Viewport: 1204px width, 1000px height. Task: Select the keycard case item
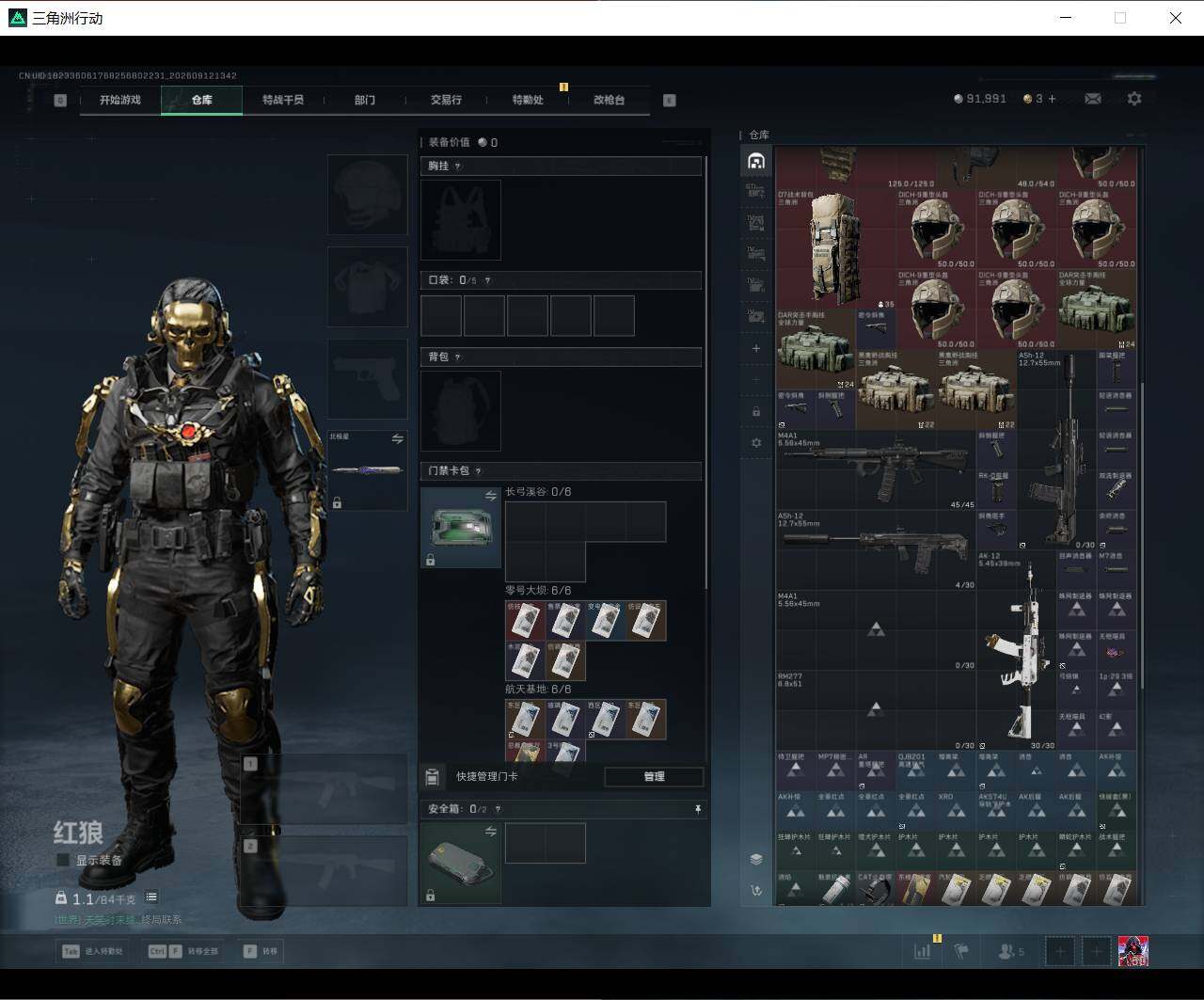coord(461,528)
